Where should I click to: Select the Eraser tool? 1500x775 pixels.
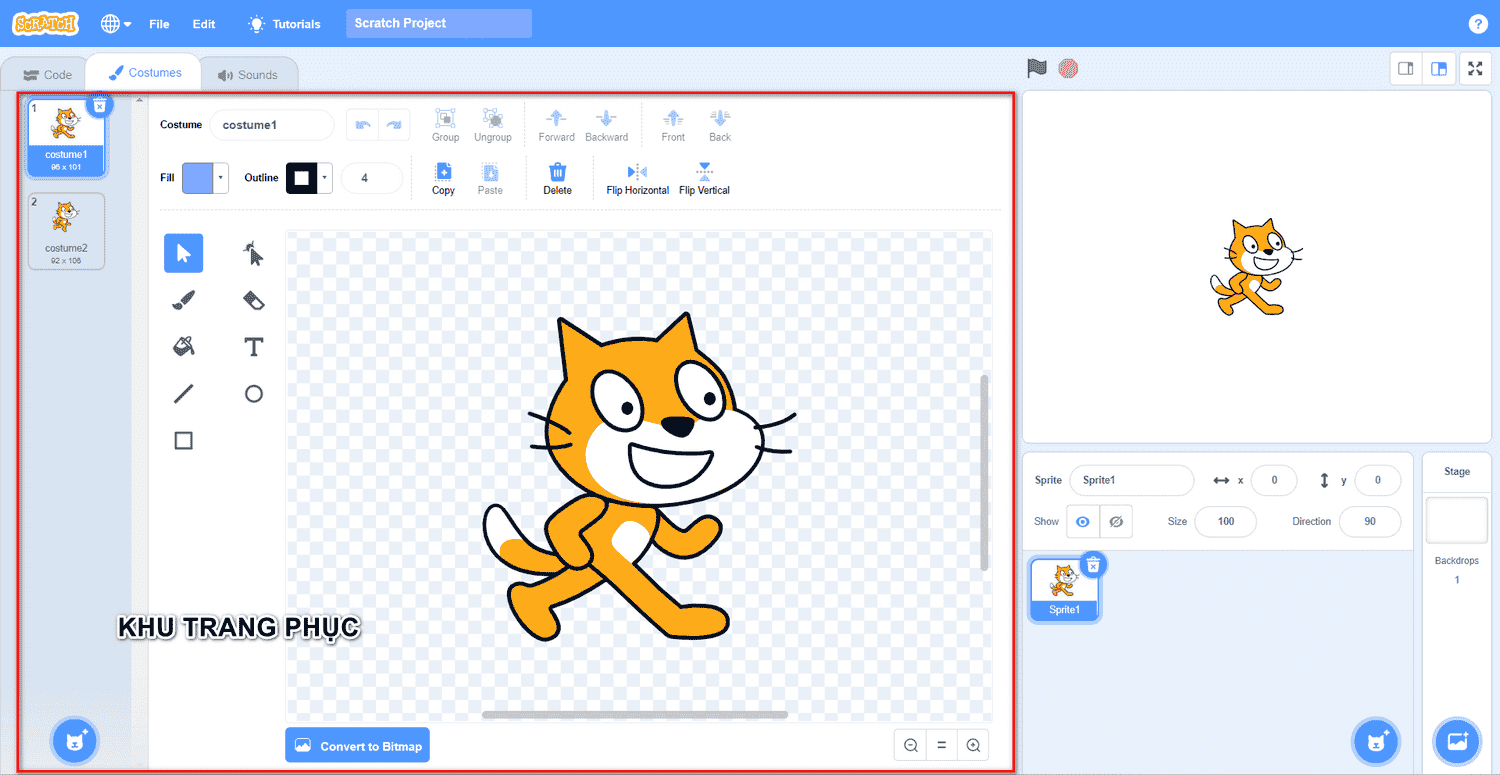click(x=254, y=300)
